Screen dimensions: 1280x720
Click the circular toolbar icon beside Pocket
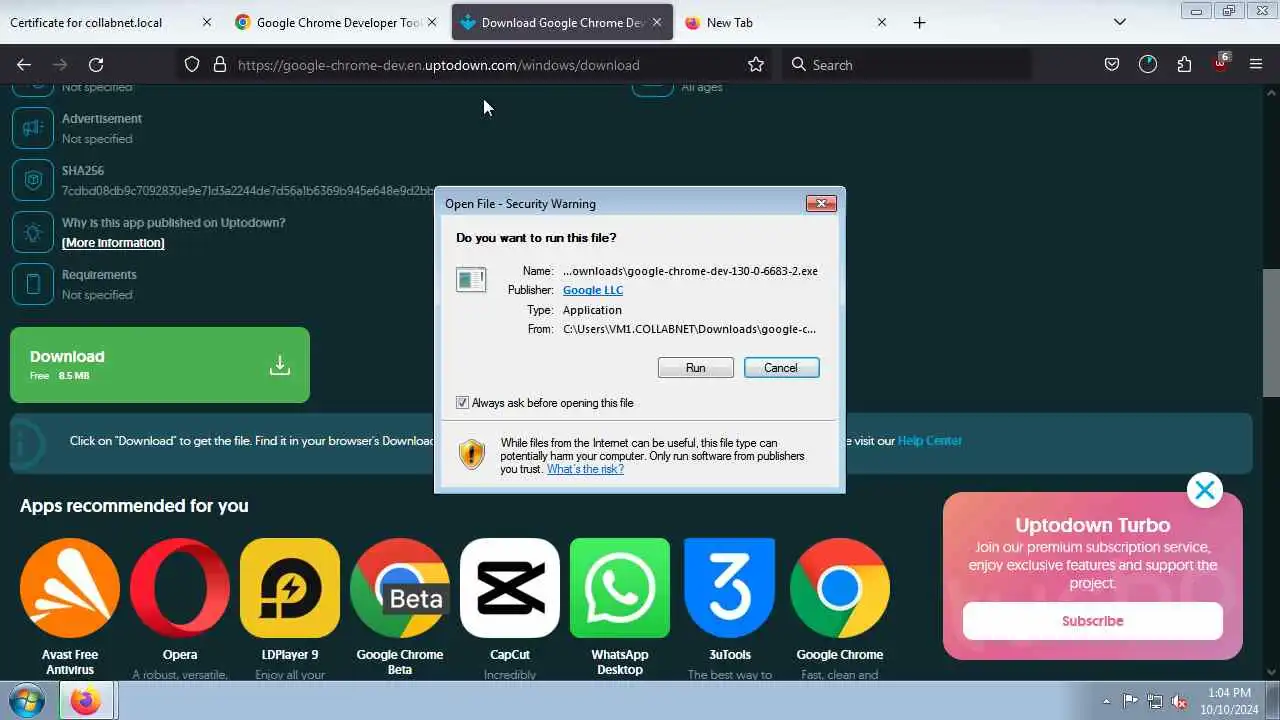pyautogui.click(x=1148, y=65)
